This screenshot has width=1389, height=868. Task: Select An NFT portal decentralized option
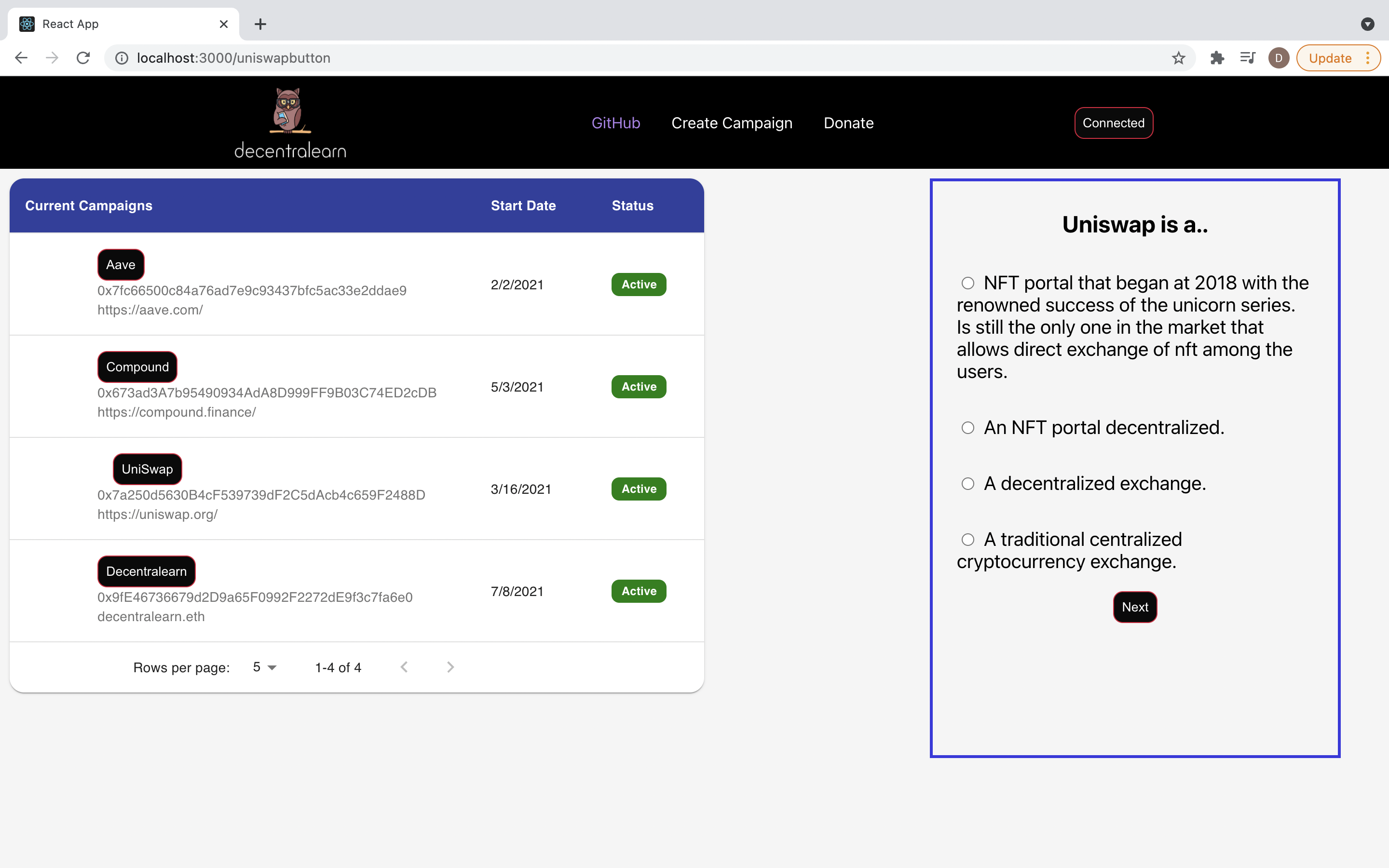coord(965,427)
